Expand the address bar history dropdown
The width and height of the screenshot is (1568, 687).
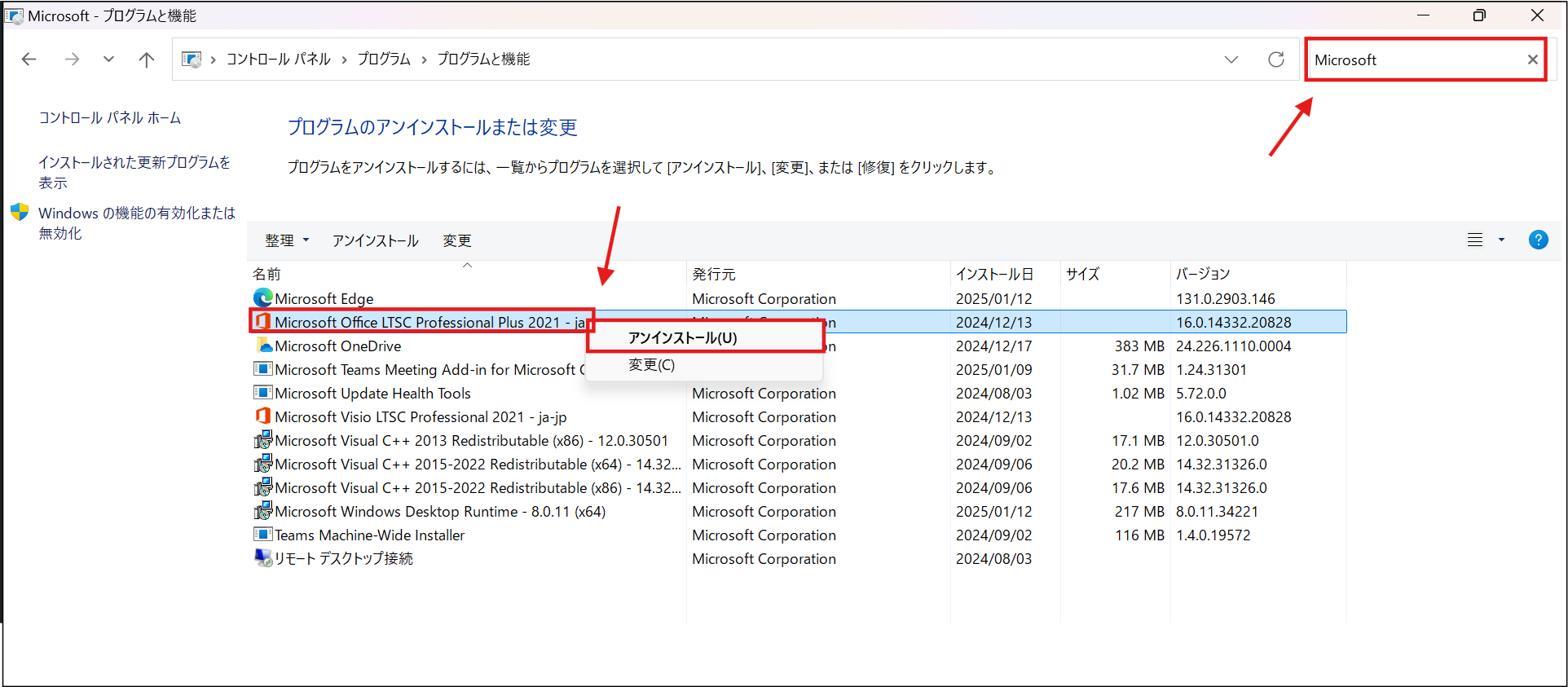(1231, 59)
